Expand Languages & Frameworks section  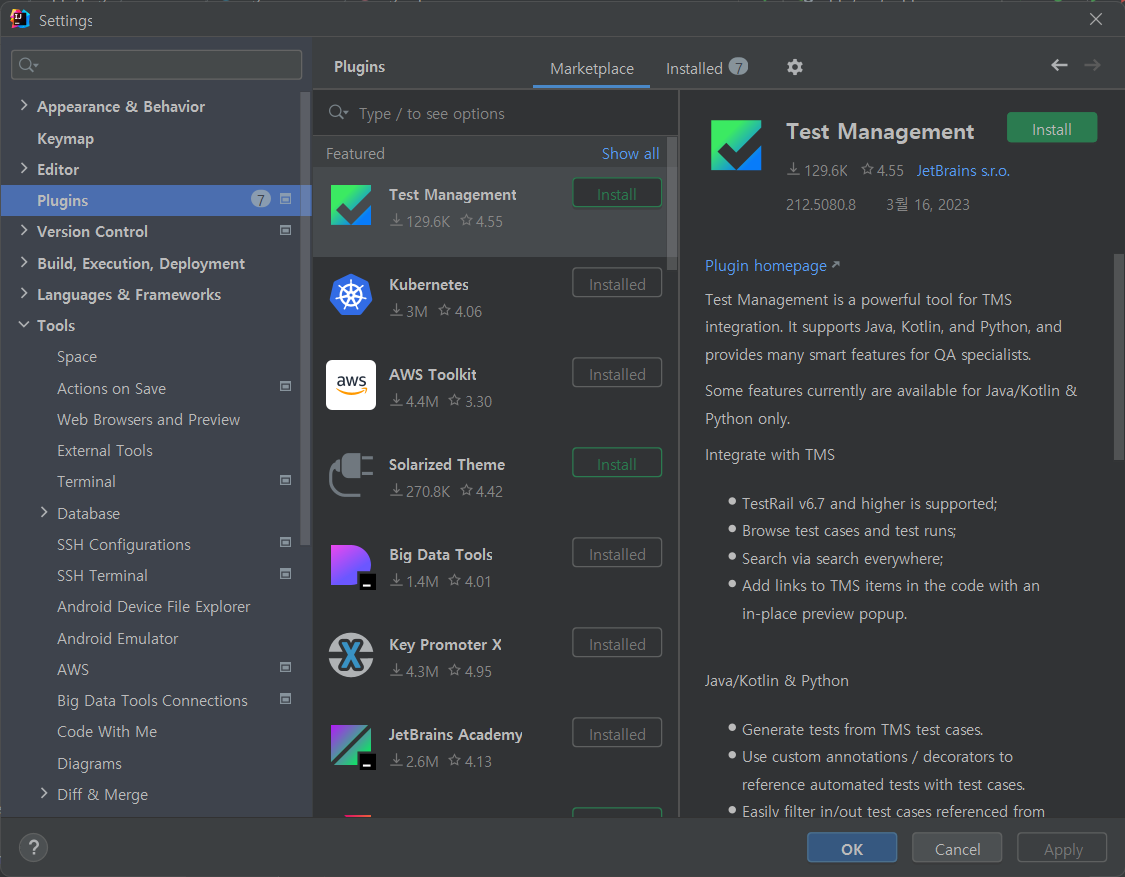[24, 294]
